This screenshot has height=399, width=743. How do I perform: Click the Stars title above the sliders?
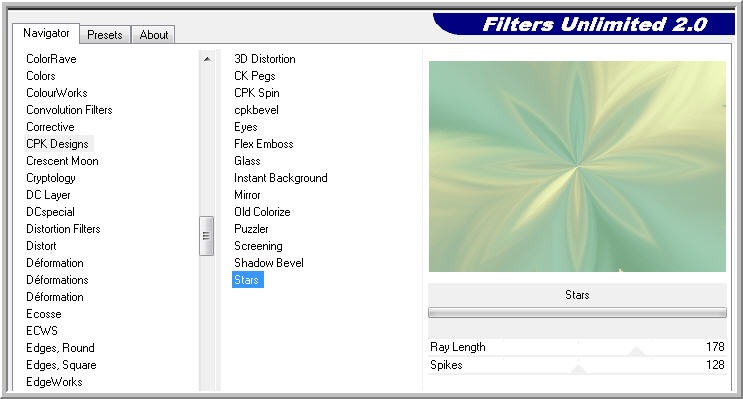(577, 295)
